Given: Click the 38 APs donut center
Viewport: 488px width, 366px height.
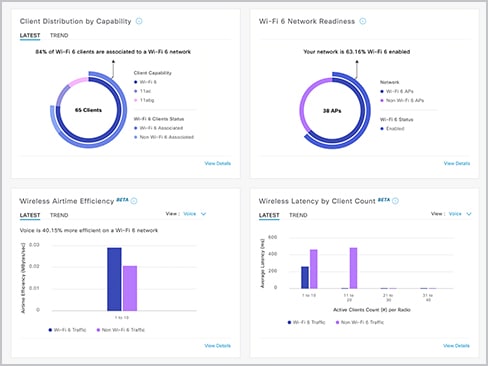Looking at the screenshot, I should click(332, 111).
